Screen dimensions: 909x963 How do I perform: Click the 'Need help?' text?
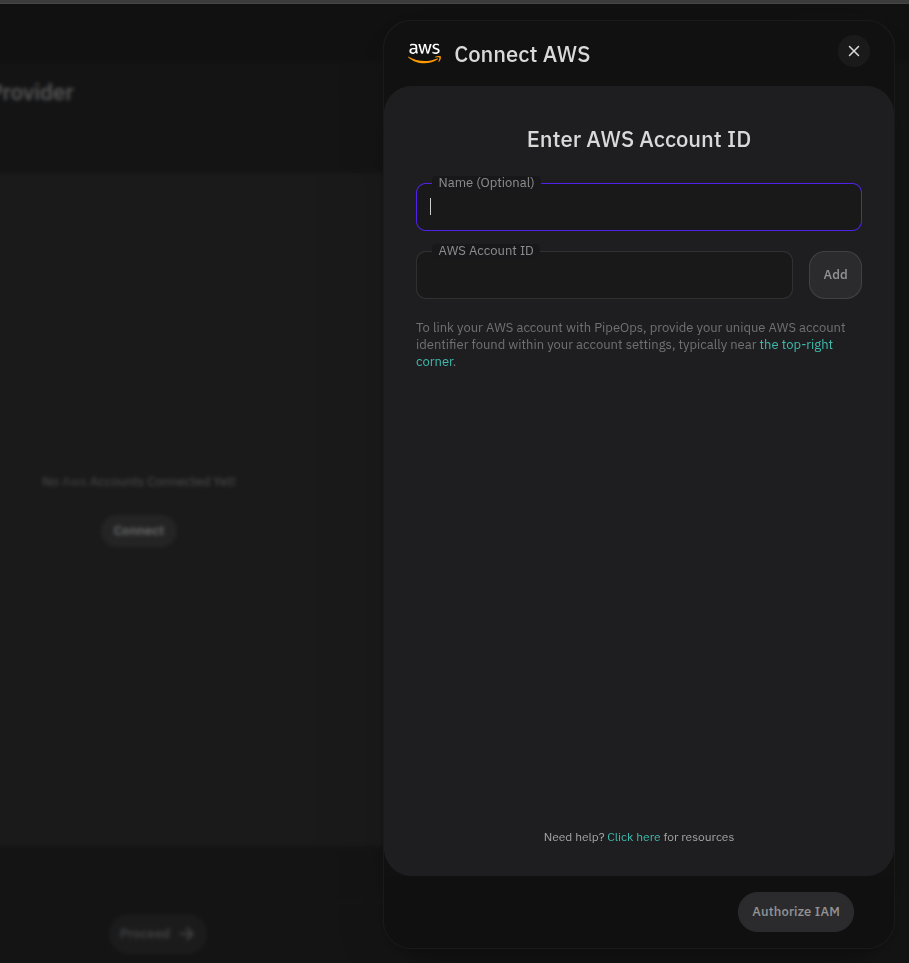pos(574,837)
